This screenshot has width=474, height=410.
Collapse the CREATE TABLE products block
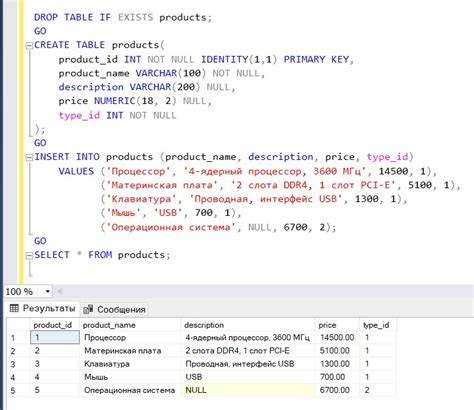coord(29,45)
